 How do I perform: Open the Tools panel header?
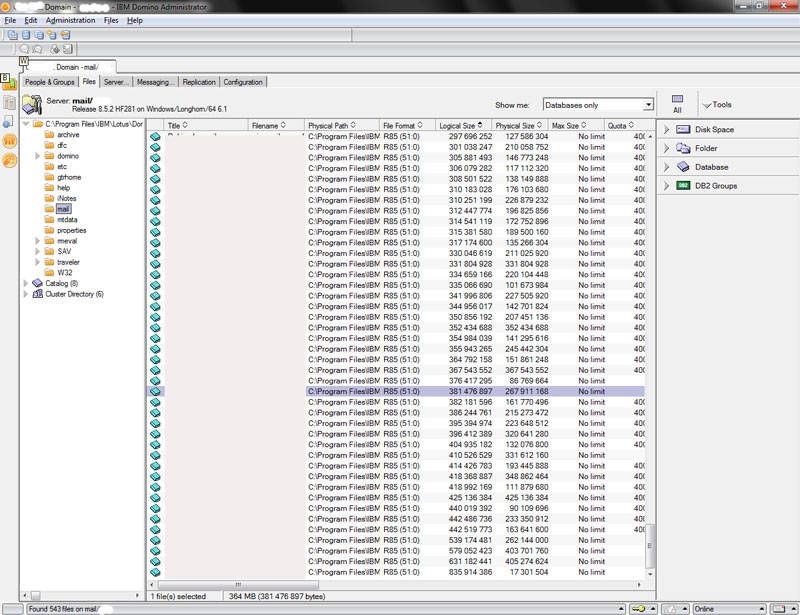click(717, 105)
